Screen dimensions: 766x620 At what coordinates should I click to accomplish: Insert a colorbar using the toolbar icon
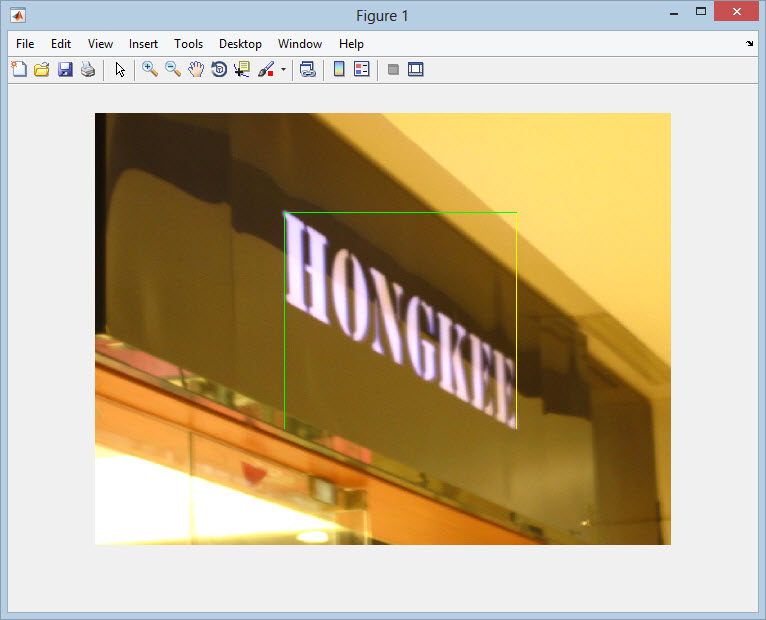tap(339, 69)
